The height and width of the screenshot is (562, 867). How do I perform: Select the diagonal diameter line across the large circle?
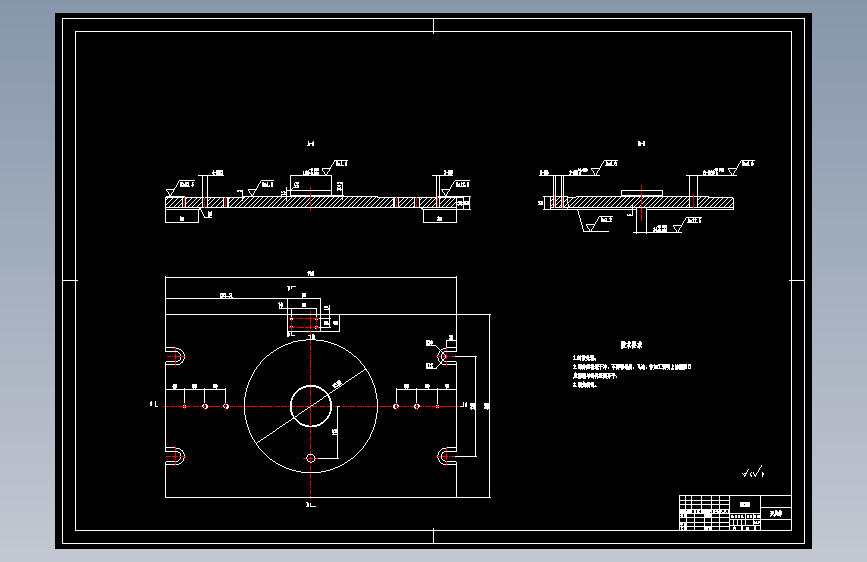[x=311, y=407]
